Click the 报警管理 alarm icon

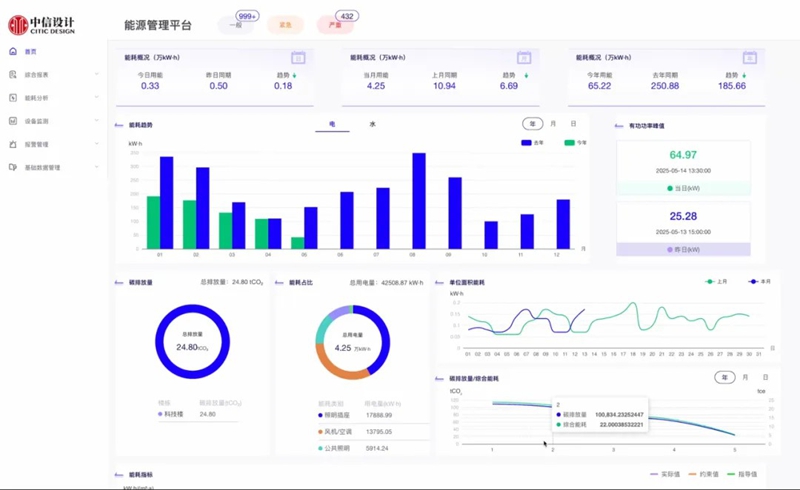[13, 144]
